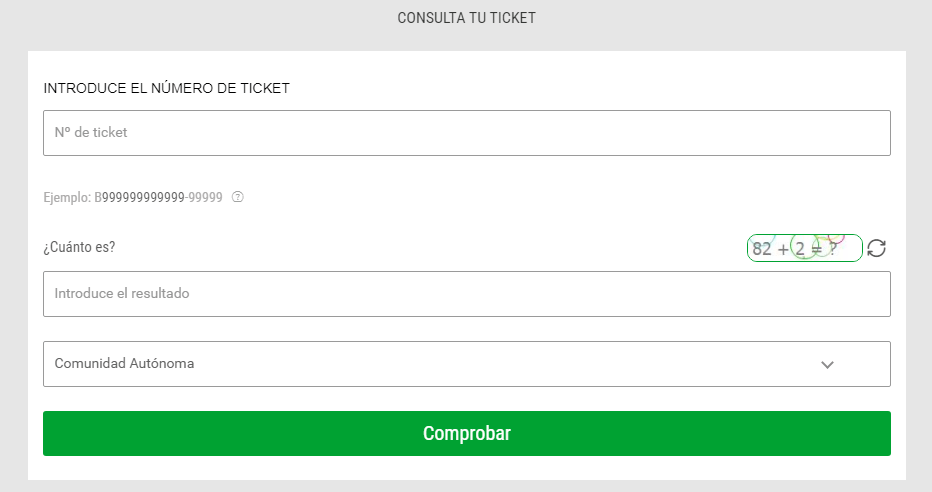Click the example ticket format text

[133, 197]
